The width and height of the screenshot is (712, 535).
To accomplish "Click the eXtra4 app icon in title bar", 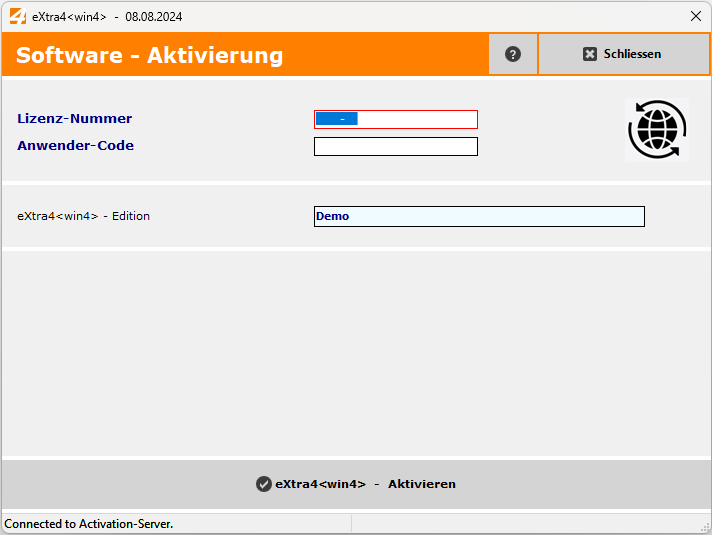I will point(17,16).
